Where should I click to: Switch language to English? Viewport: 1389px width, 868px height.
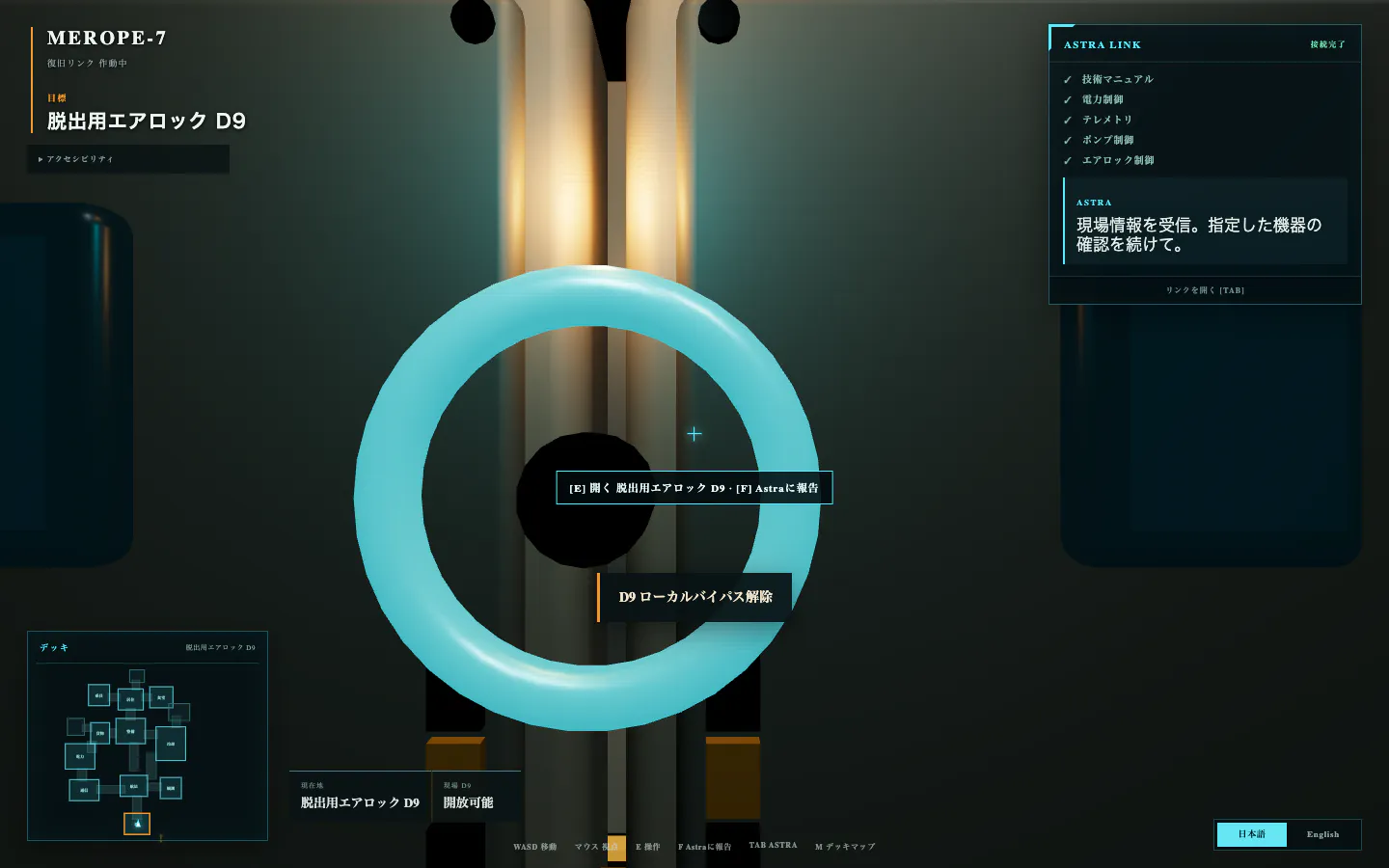pos(1322,834)
